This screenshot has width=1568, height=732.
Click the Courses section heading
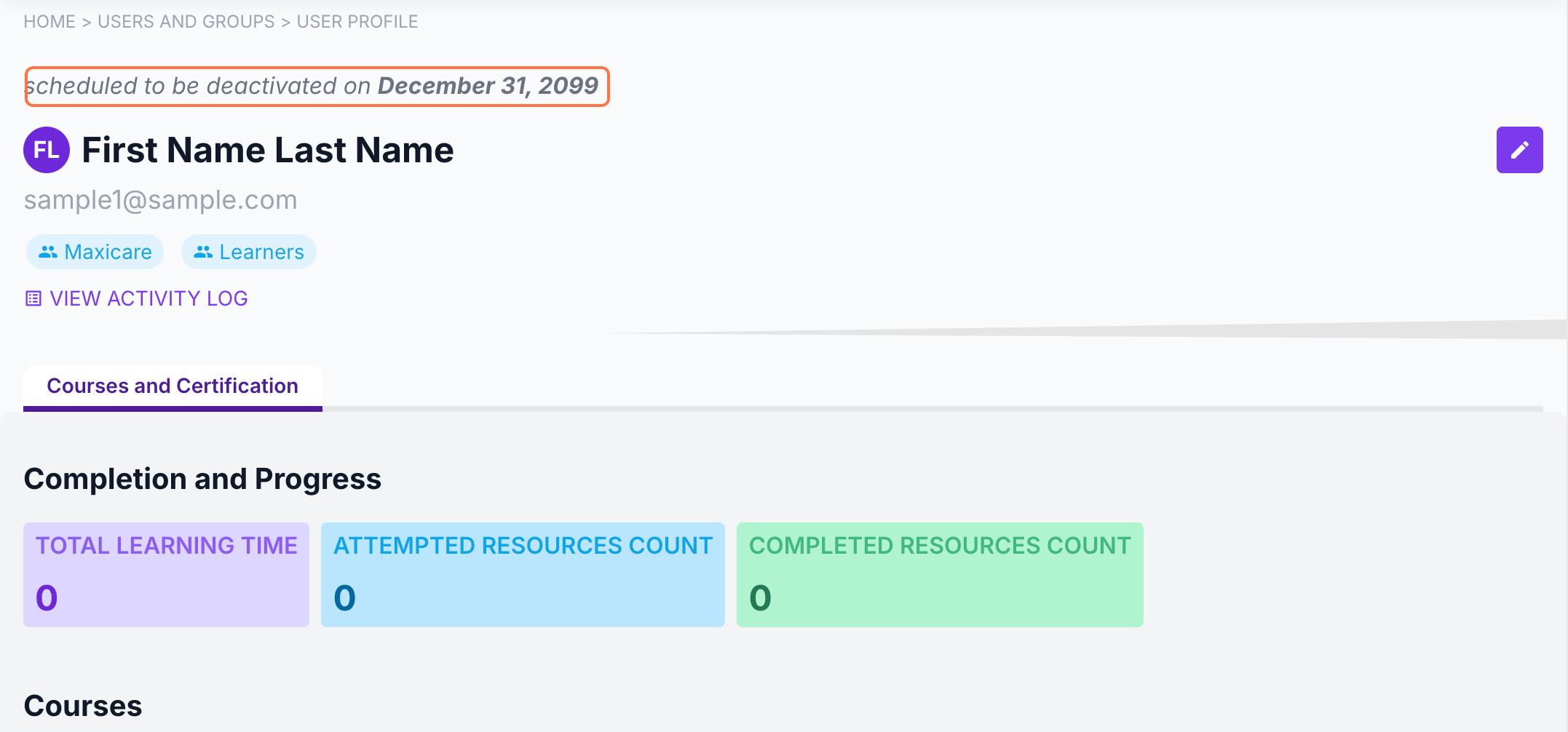tap(83, 706)
